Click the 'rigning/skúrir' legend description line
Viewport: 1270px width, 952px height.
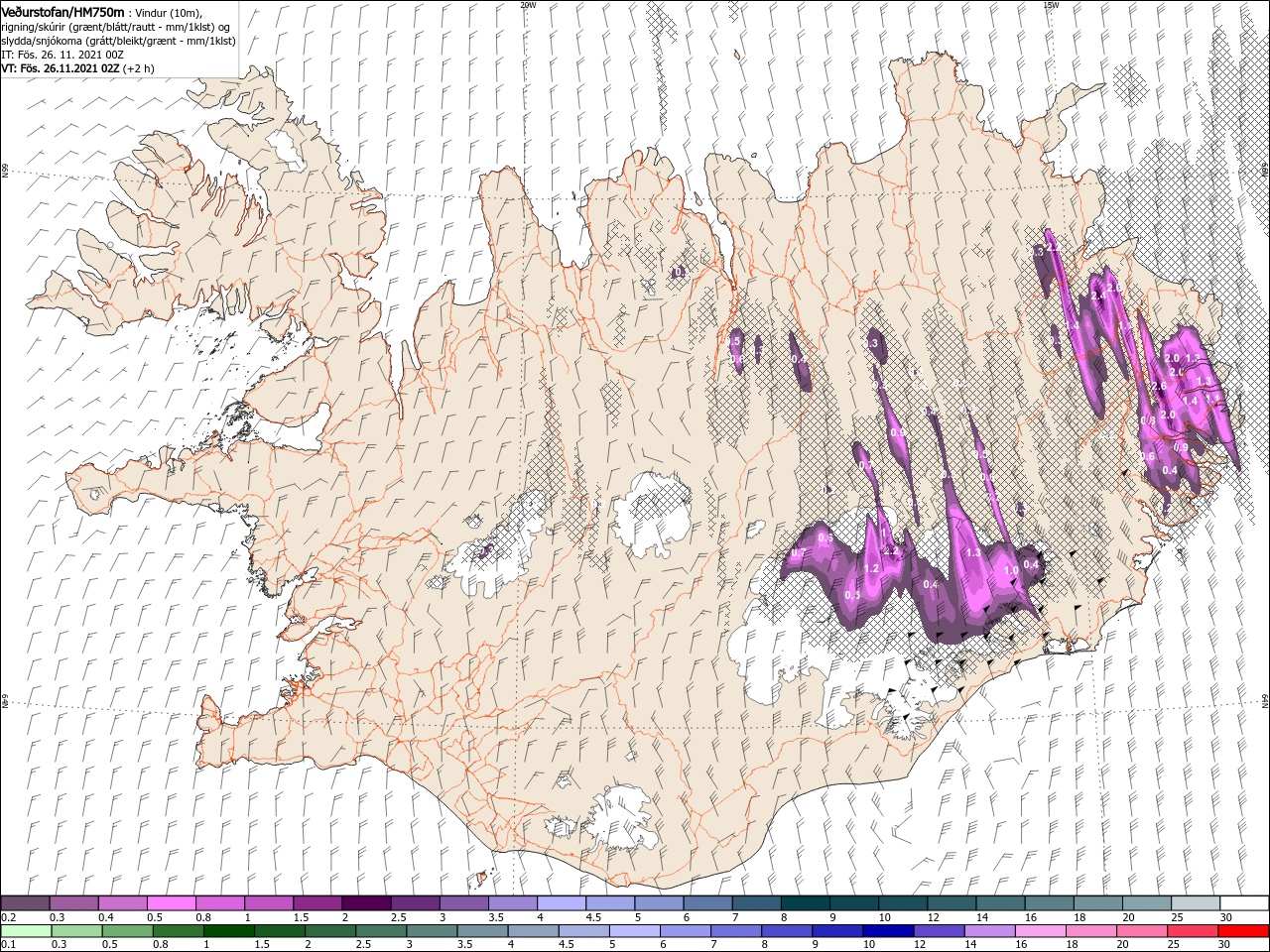116,27
